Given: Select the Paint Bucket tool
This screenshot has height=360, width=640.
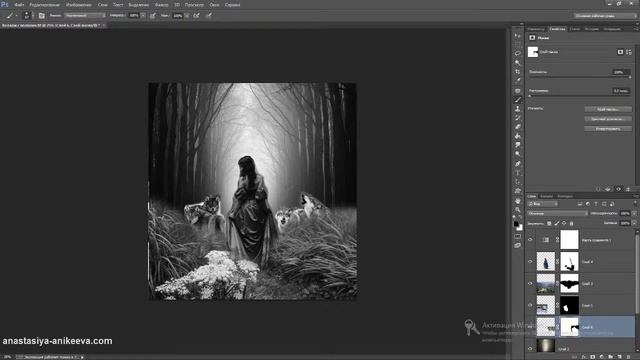Looking at the screenshot, I should coord(518,136).
